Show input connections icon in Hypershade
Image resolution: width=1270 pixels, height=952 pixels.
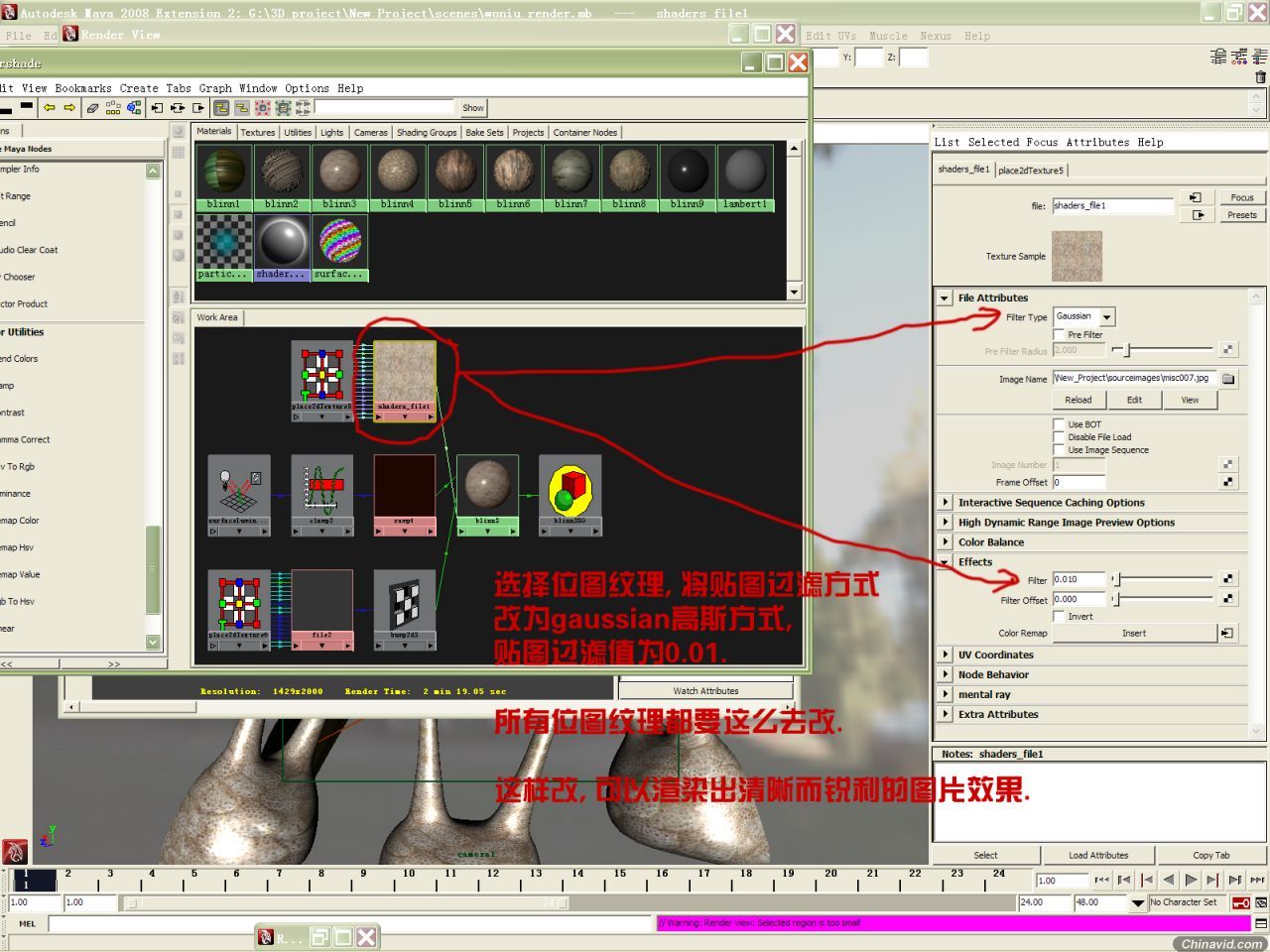157,107
